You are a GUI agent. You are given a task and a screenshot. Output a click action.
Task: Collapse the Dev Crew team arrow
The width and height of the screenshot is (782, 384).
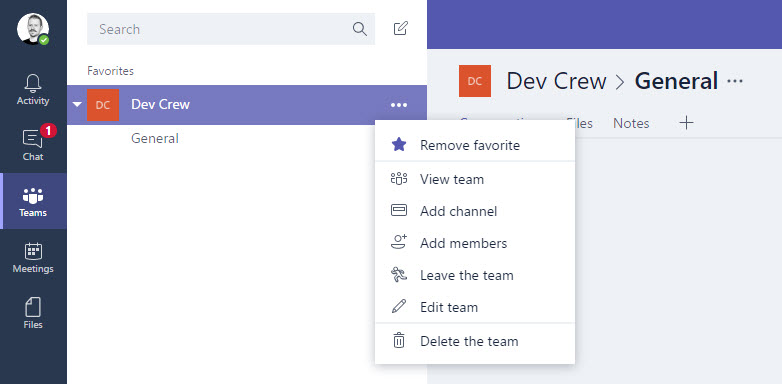click(x=77, y=105)
